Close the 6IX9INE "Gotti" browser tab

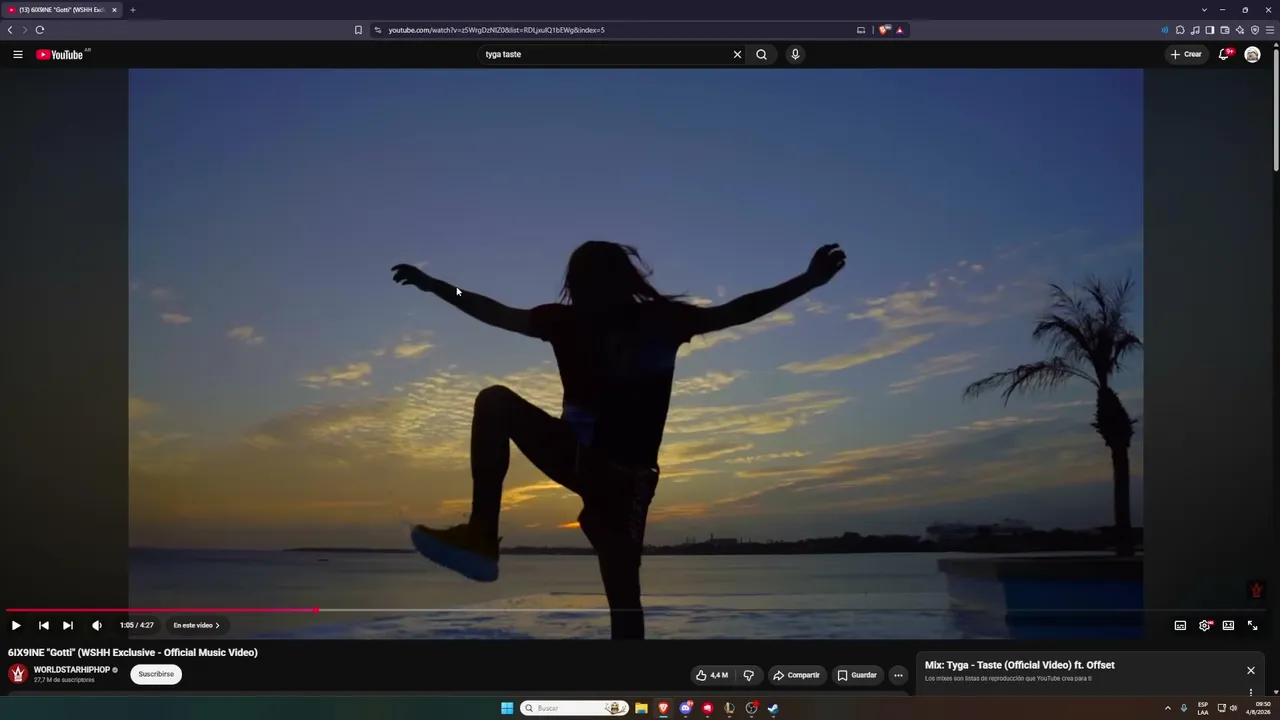click(x=114, y=10)
